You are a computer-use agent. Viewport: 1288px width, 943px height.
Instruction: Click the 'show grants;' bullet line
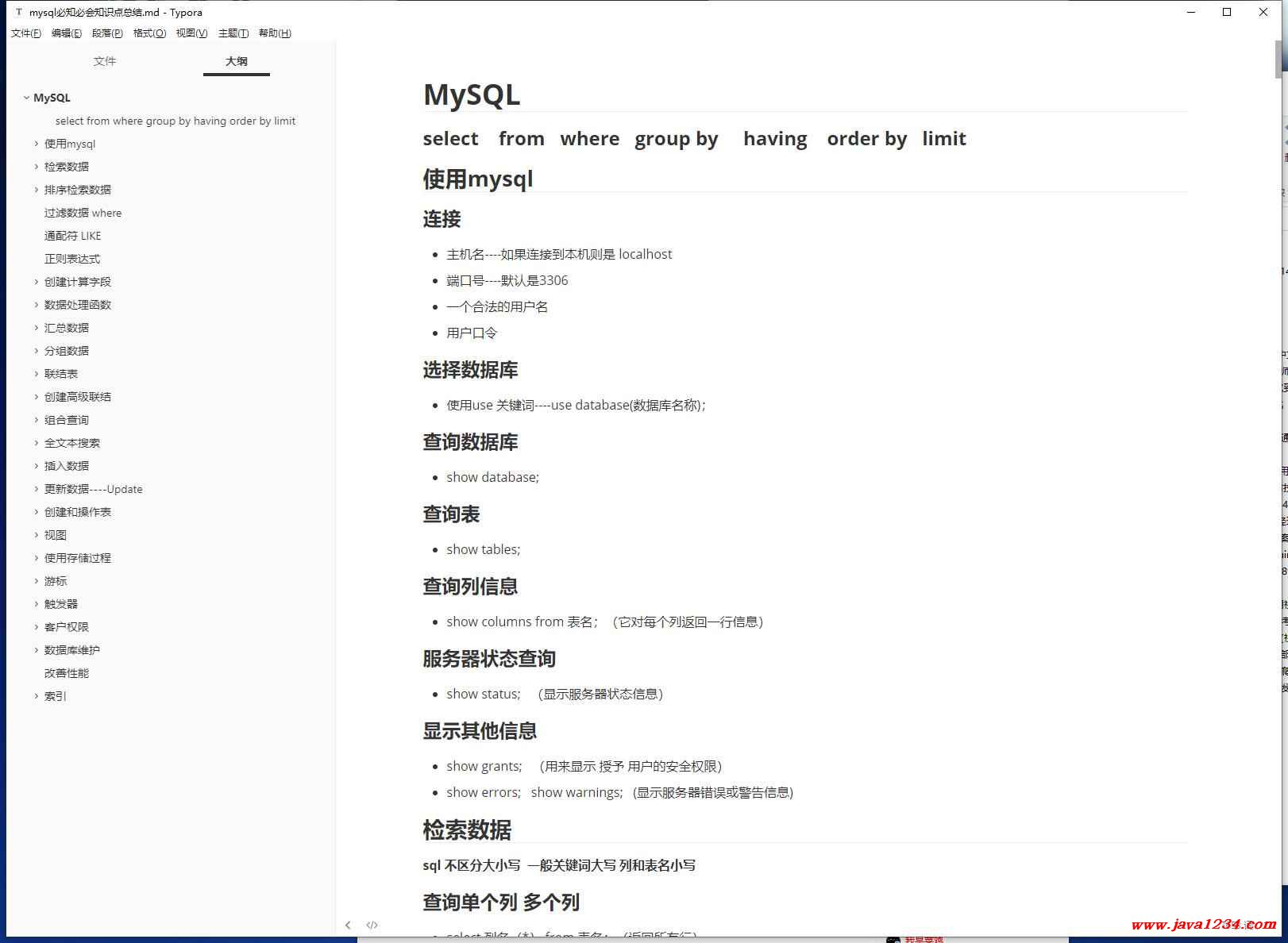pyautogui.click(x=584, y=766)
